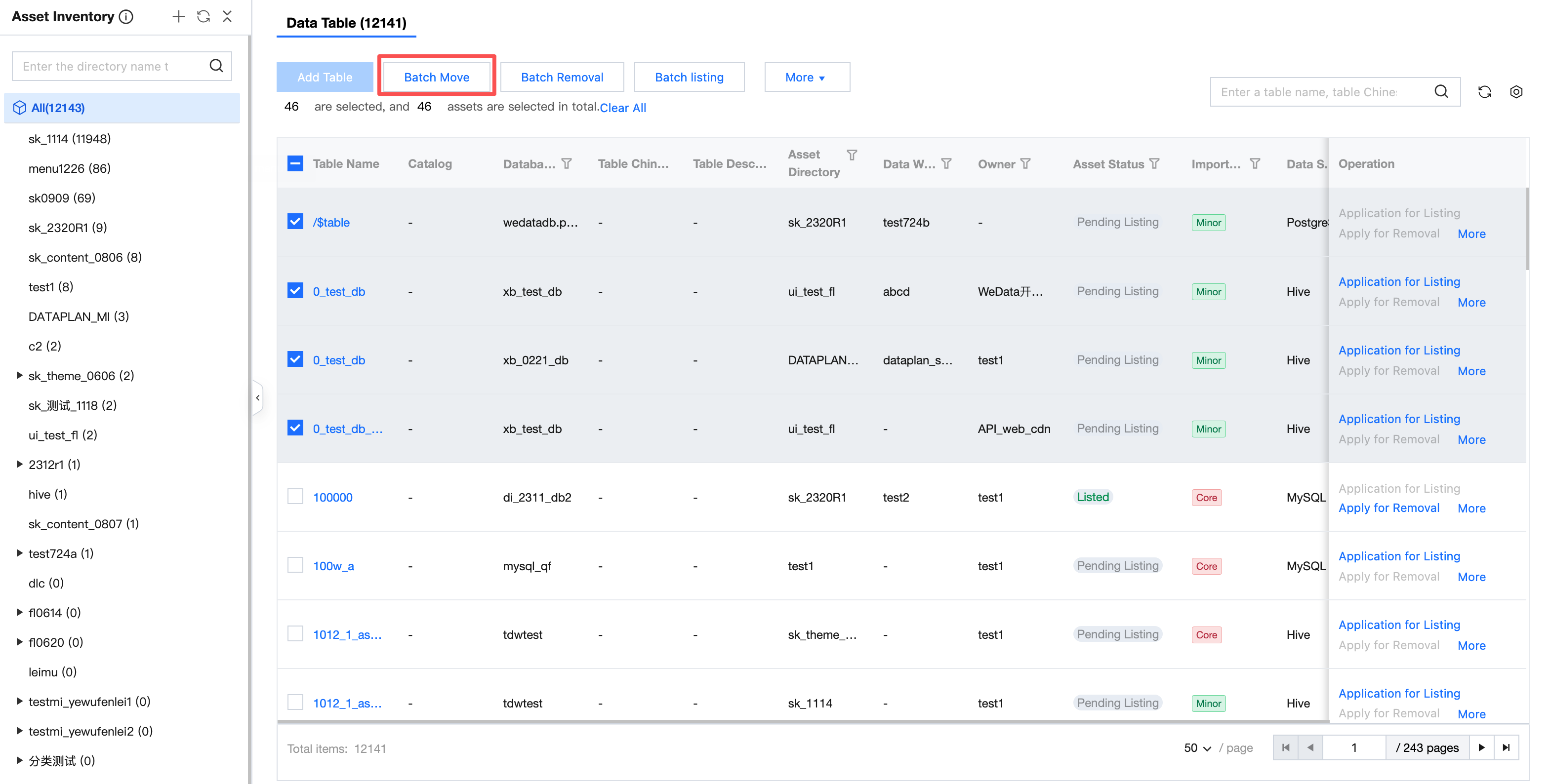Viewport: 1550px width, 784px height.
Task: Open the column settings hexagon icon
Action: click(1516, 92)
